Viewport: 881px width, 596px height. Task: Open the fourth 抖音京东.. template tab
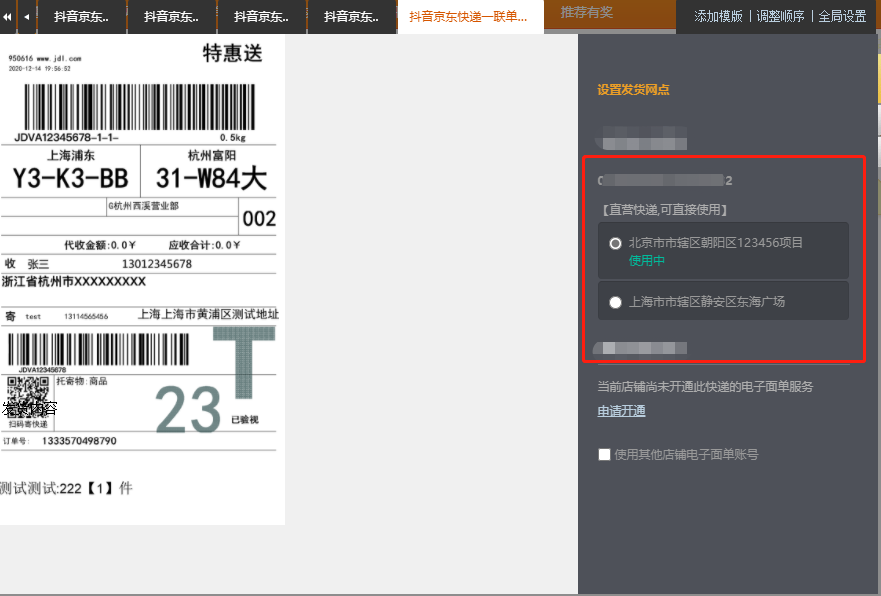click(351, 17)
